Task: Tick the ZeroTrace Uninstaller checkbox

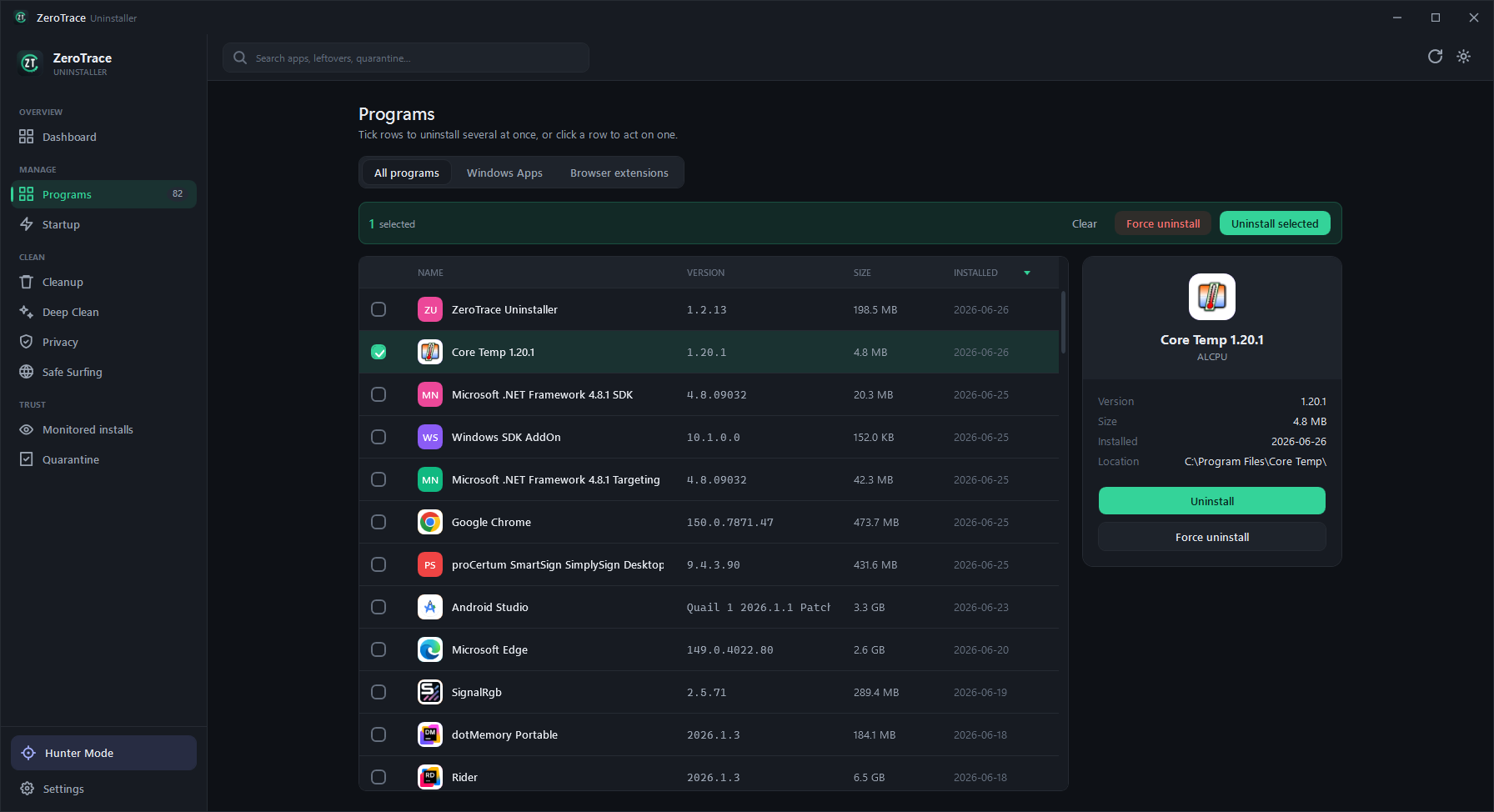Action: pyautogui.click(x=379, y=309)
